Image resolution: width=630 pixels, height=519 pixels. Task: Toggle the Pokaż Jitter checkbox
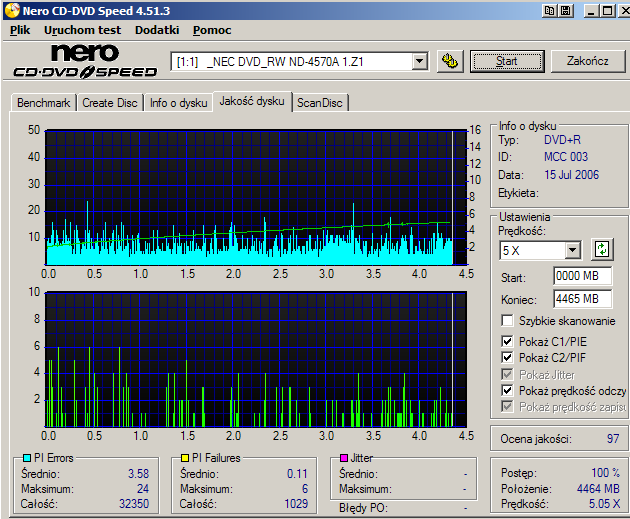coord(507,374)
